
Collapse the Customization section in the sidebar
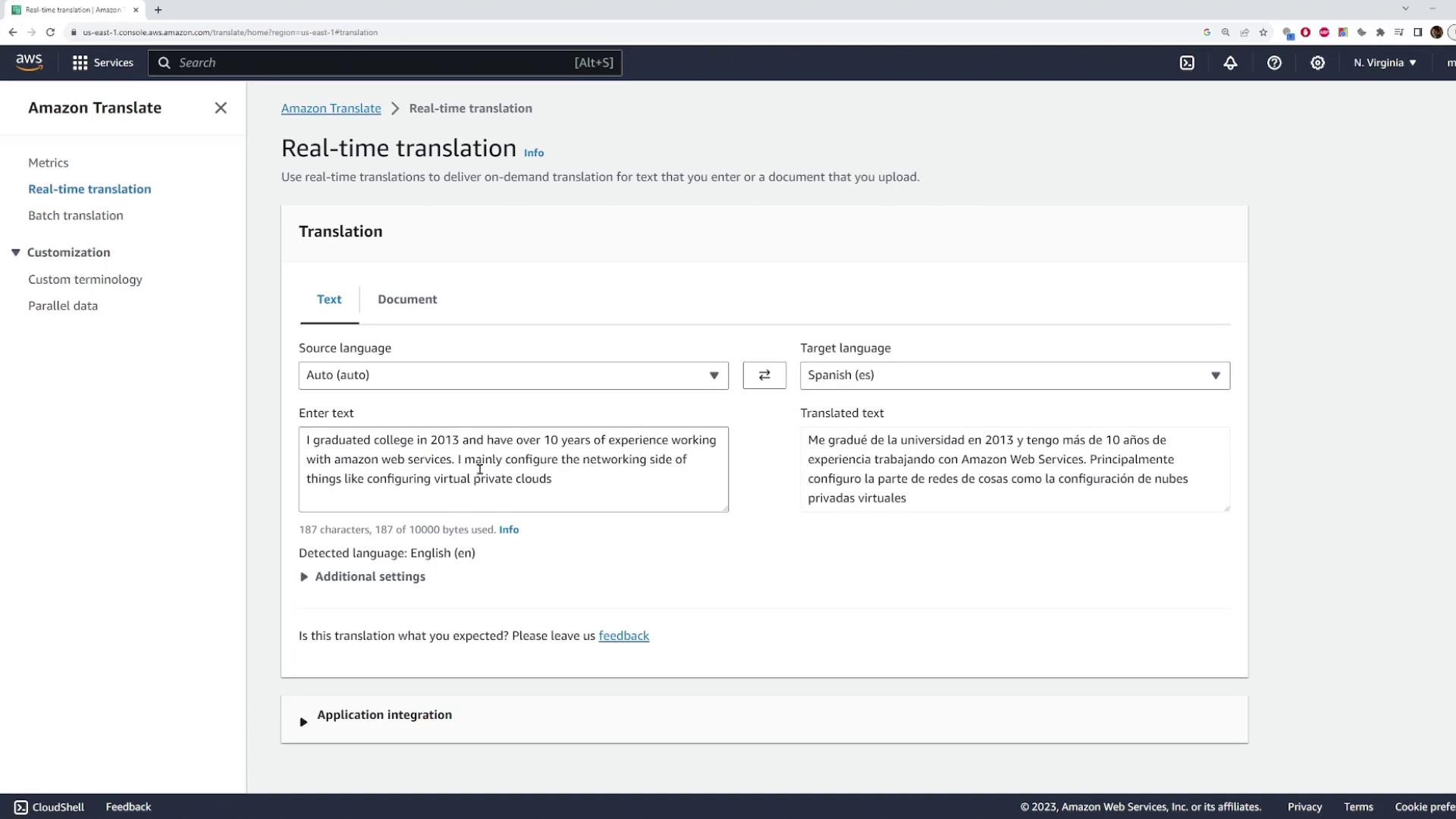pos(15,253)
